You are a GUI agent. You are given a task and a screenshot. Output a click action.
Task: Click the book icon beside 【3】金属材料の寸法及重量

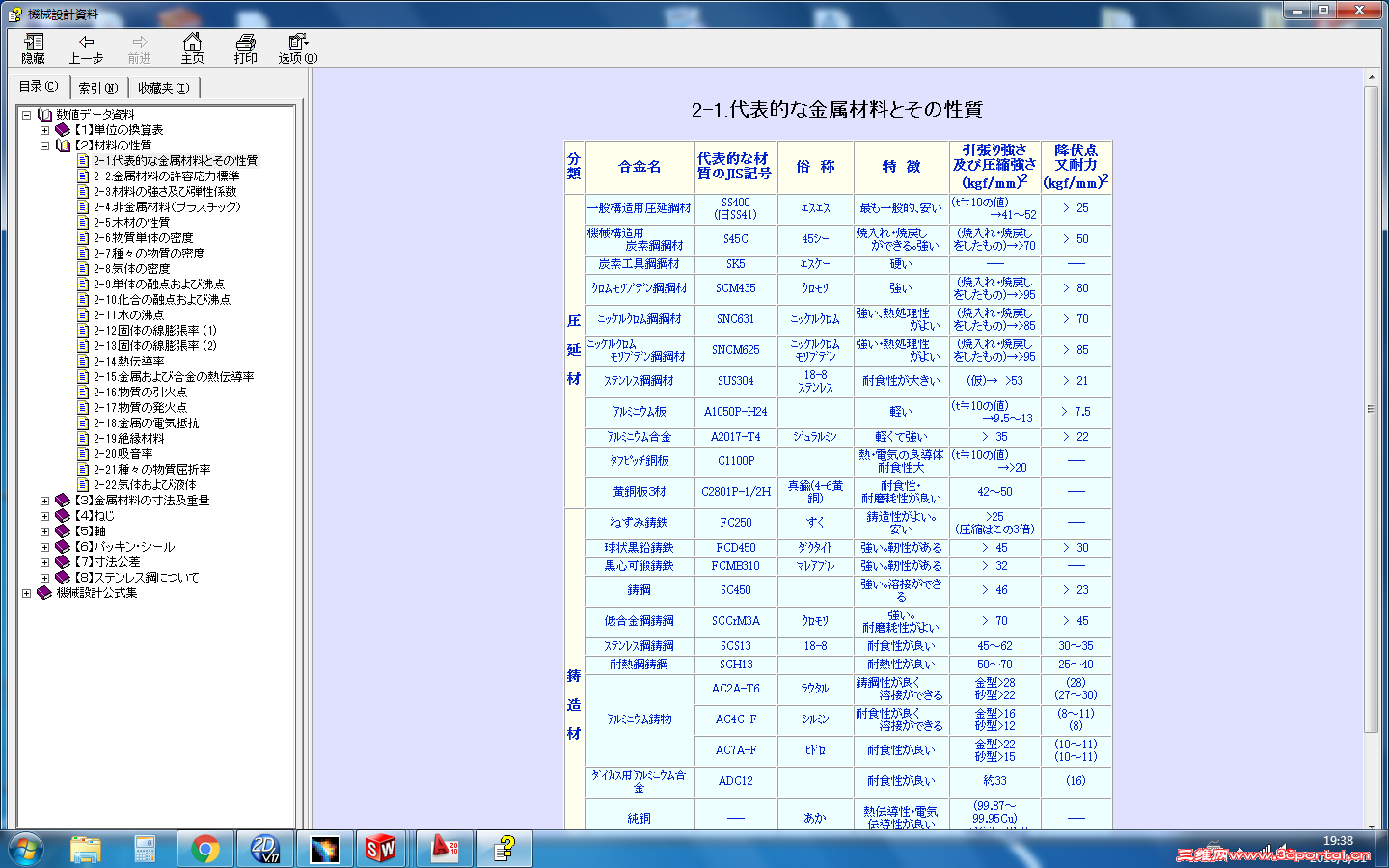pos(63,501)
